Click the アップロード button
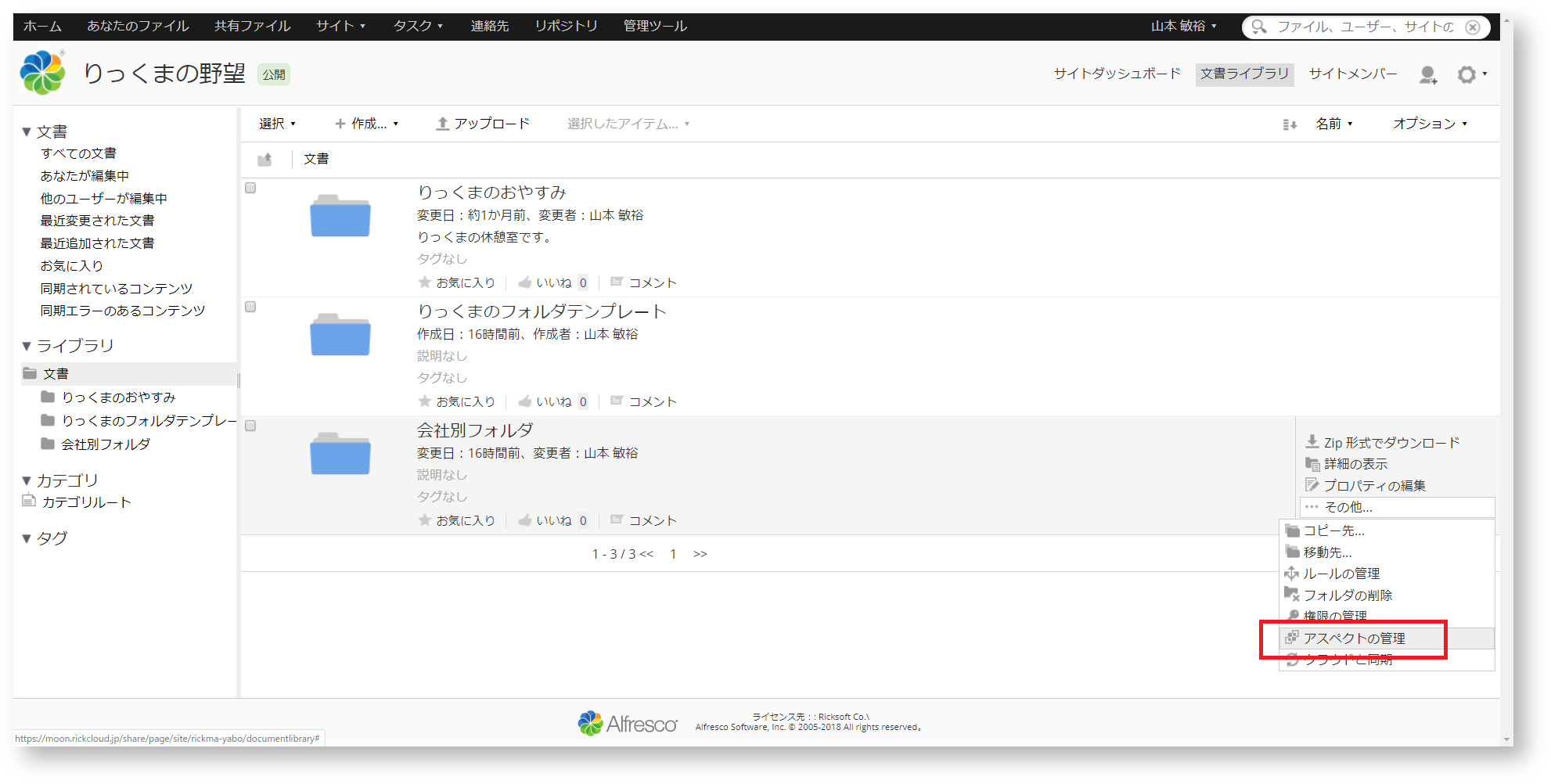The image size is (1551, 784). (x=483, y=124)
